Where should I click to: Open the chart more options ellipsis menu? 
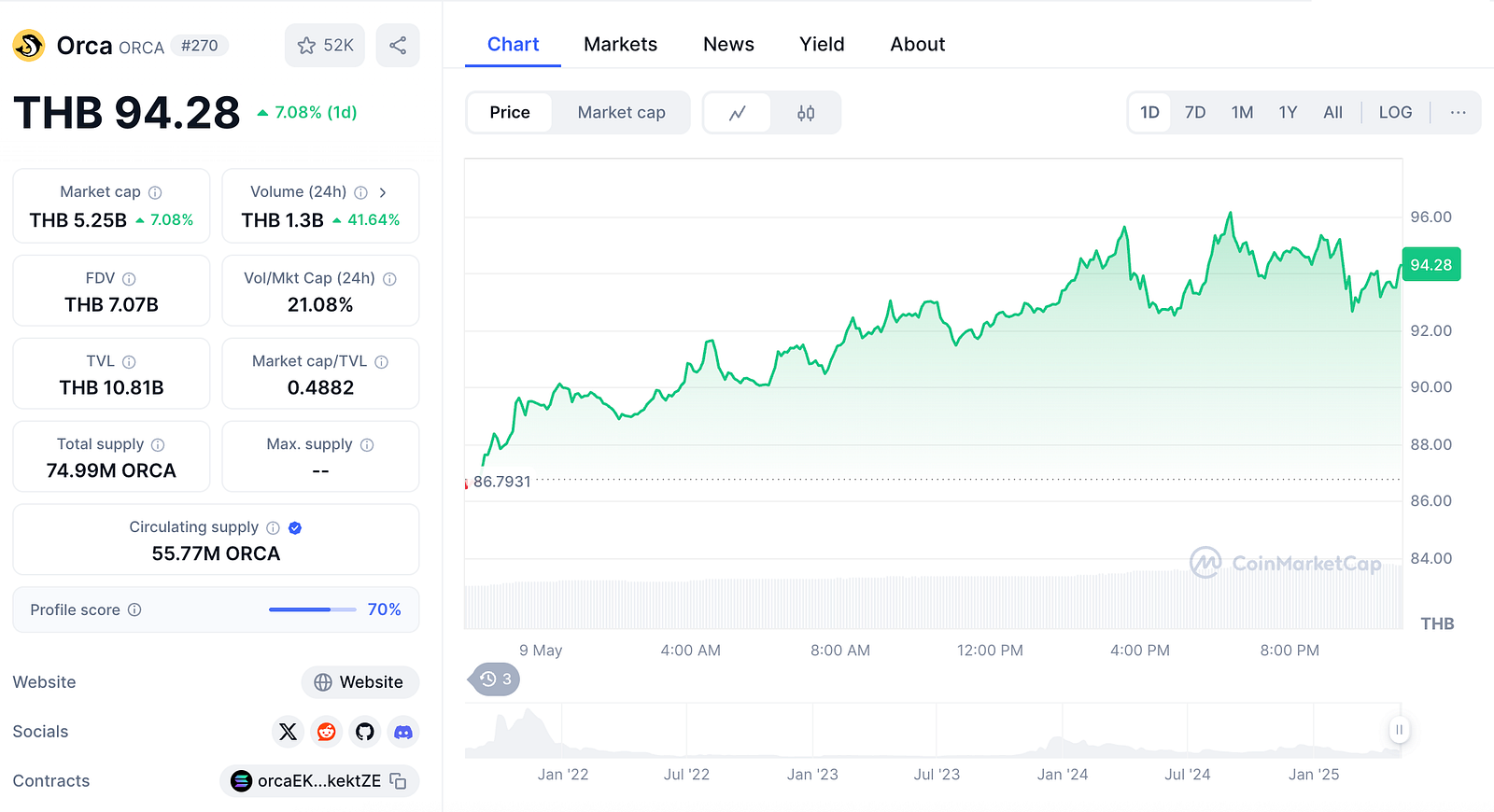(1458, 113)
